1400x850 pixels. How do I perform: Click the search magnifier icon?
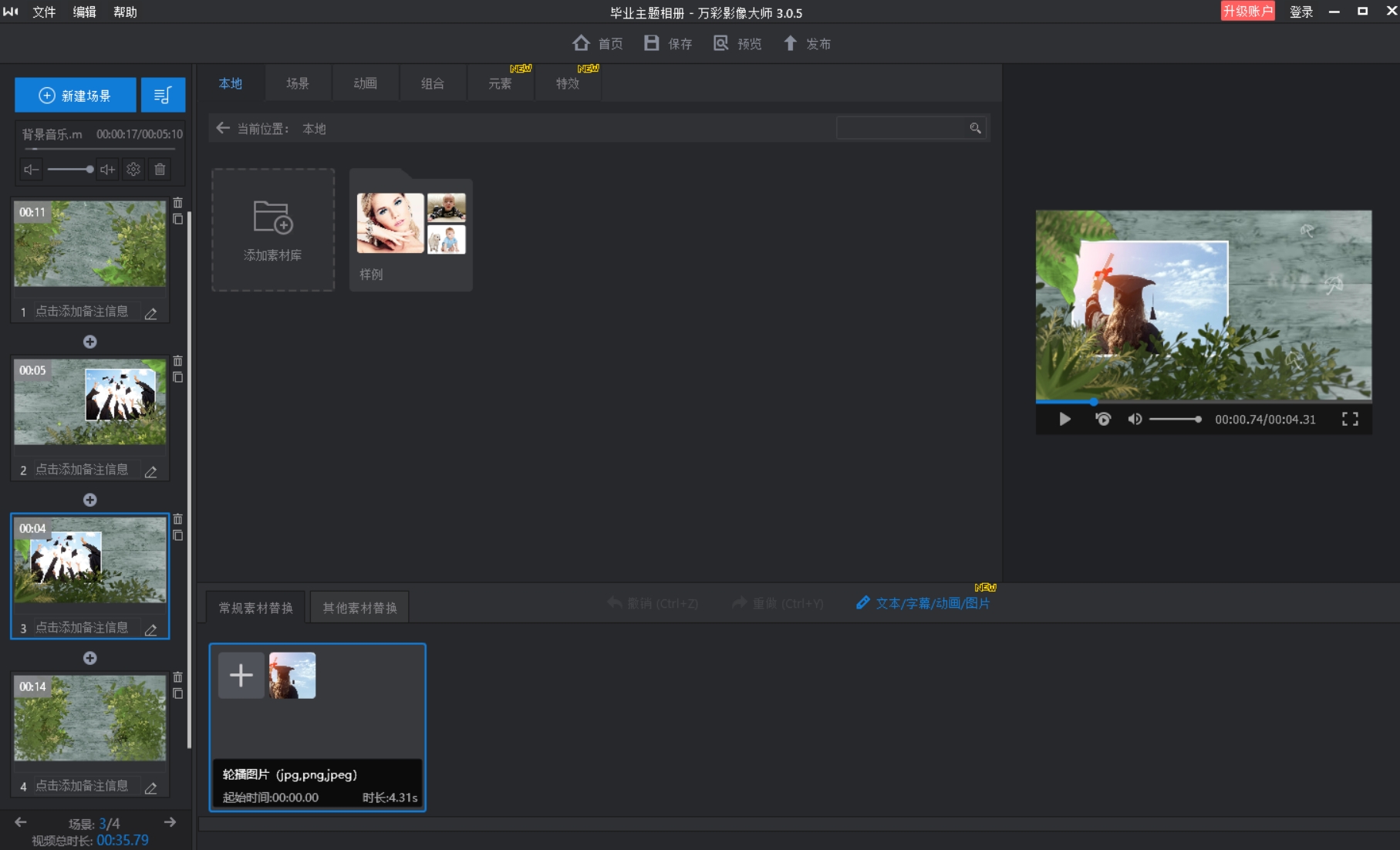click(x=976, y=128)
